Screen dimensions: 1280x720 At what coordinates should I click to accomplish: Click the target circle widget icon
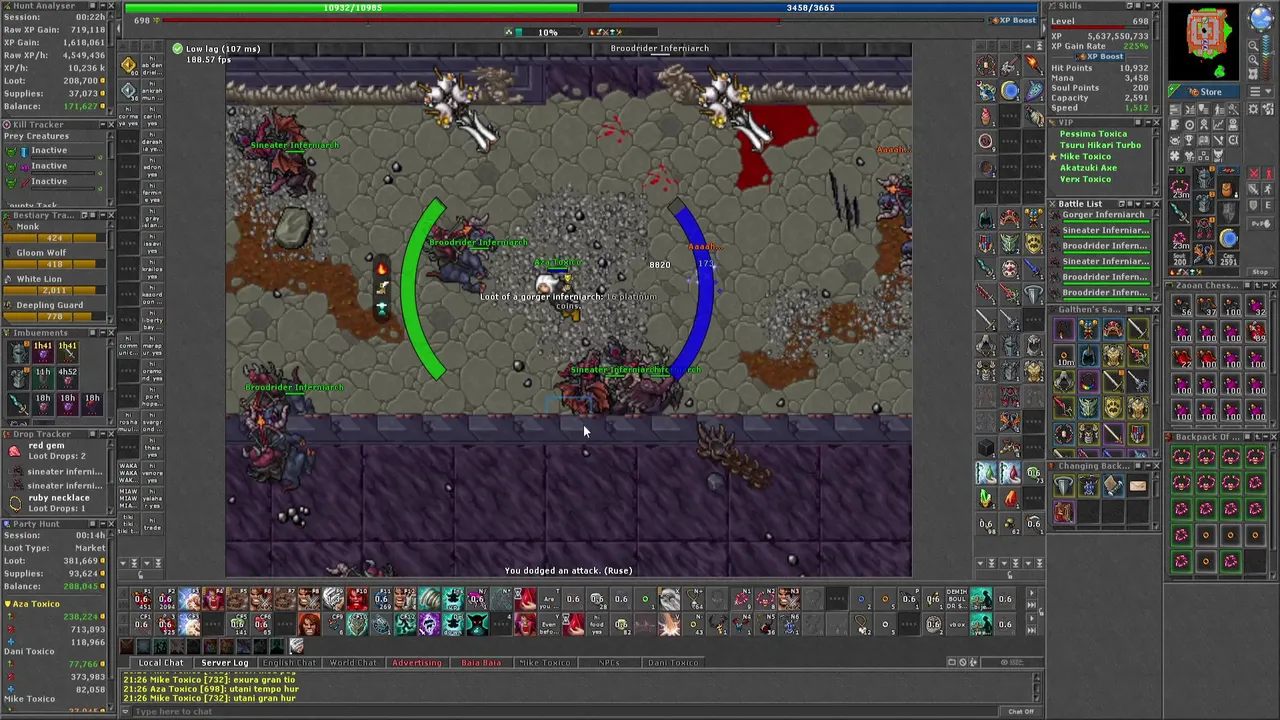tap(1189, 125)
